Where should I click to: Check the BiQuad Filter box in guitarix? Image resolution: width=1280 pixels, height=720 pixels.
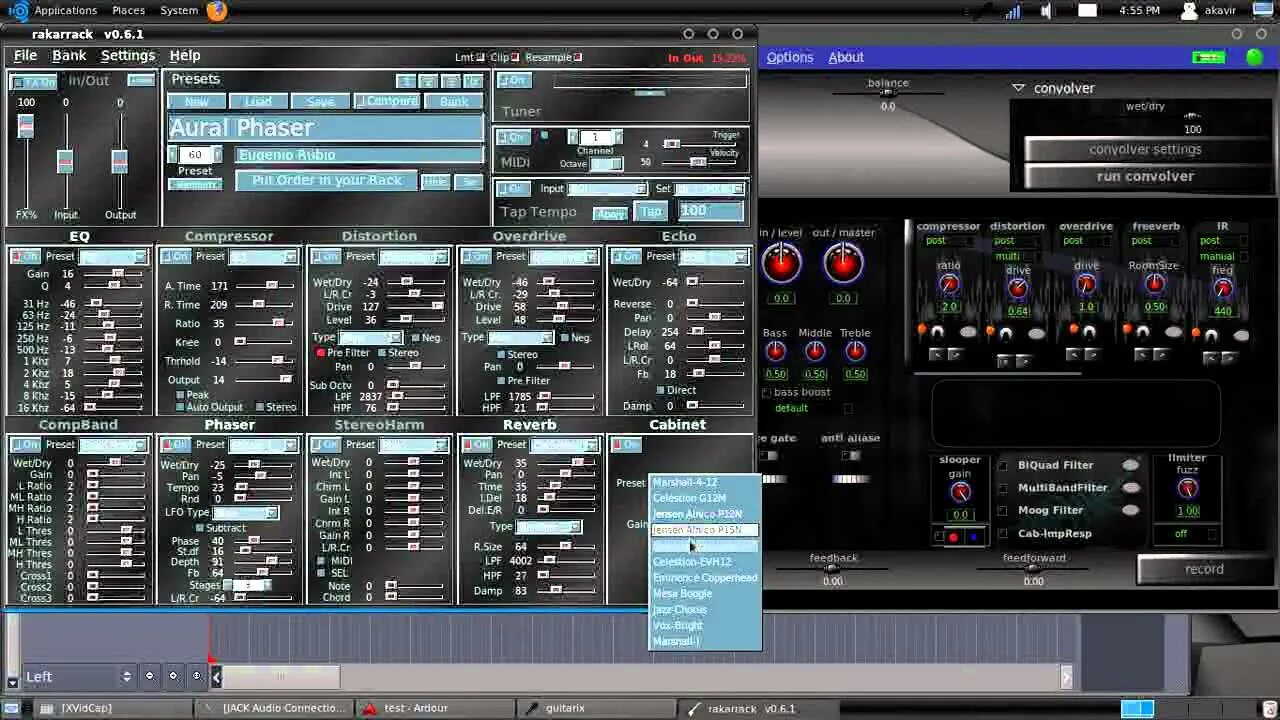tap(1003, 465)
